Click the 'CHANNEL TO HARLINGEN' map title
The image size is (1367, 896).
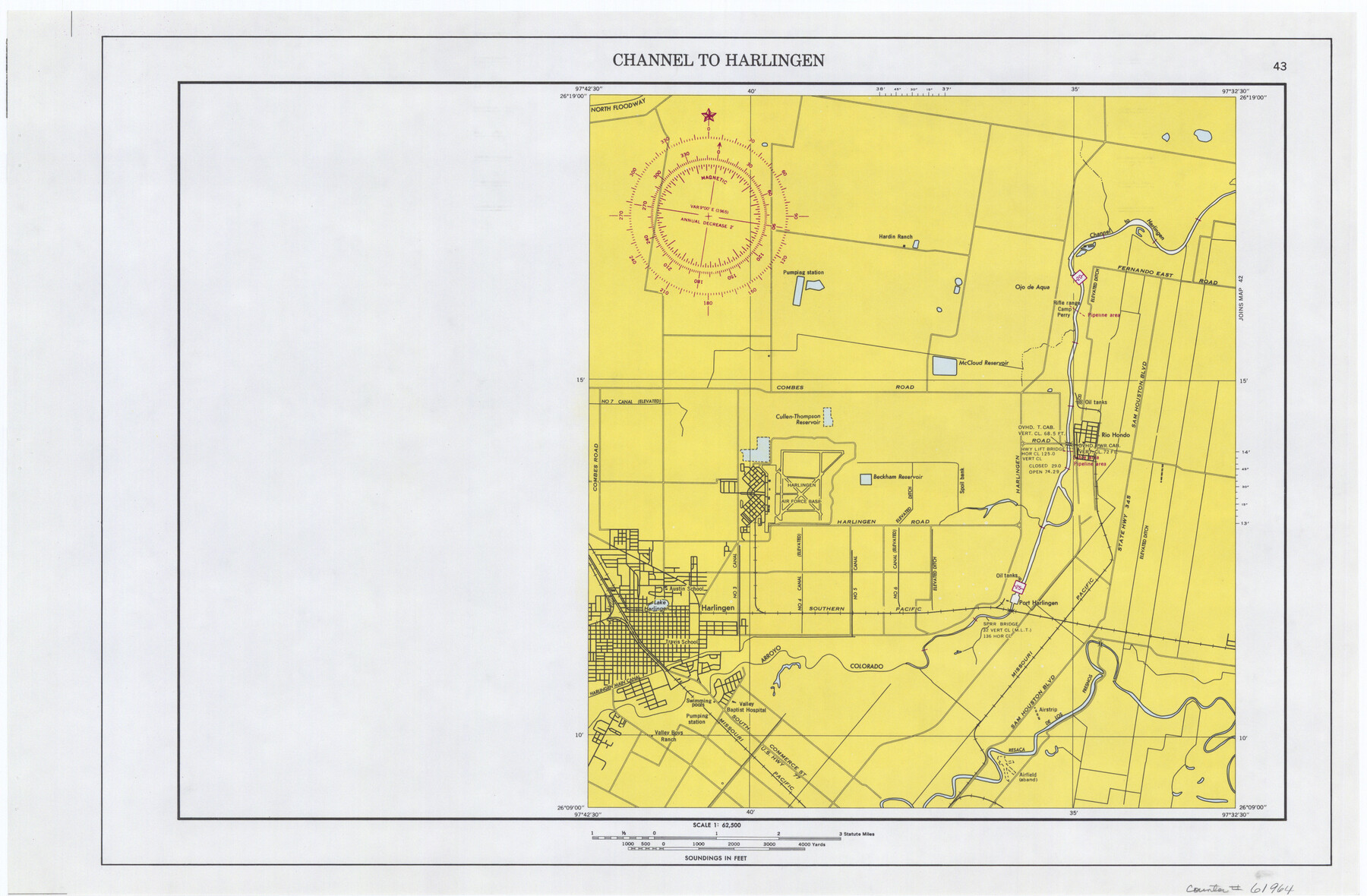pyautogui.click(x=718, y=61)
